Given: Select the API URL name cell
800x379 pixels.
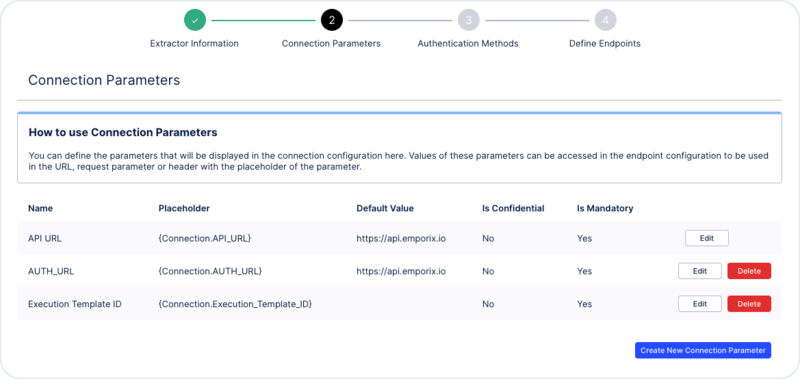Looking at the screenshot, I should 45,238.
